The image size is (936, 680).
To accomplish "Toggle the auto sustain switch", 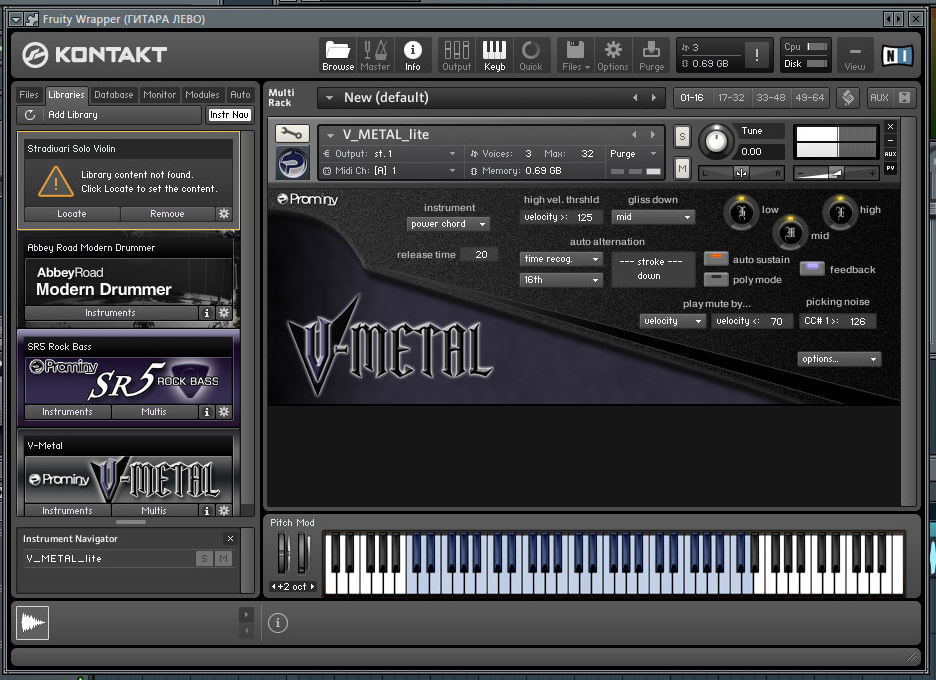I will click(716, 259).
